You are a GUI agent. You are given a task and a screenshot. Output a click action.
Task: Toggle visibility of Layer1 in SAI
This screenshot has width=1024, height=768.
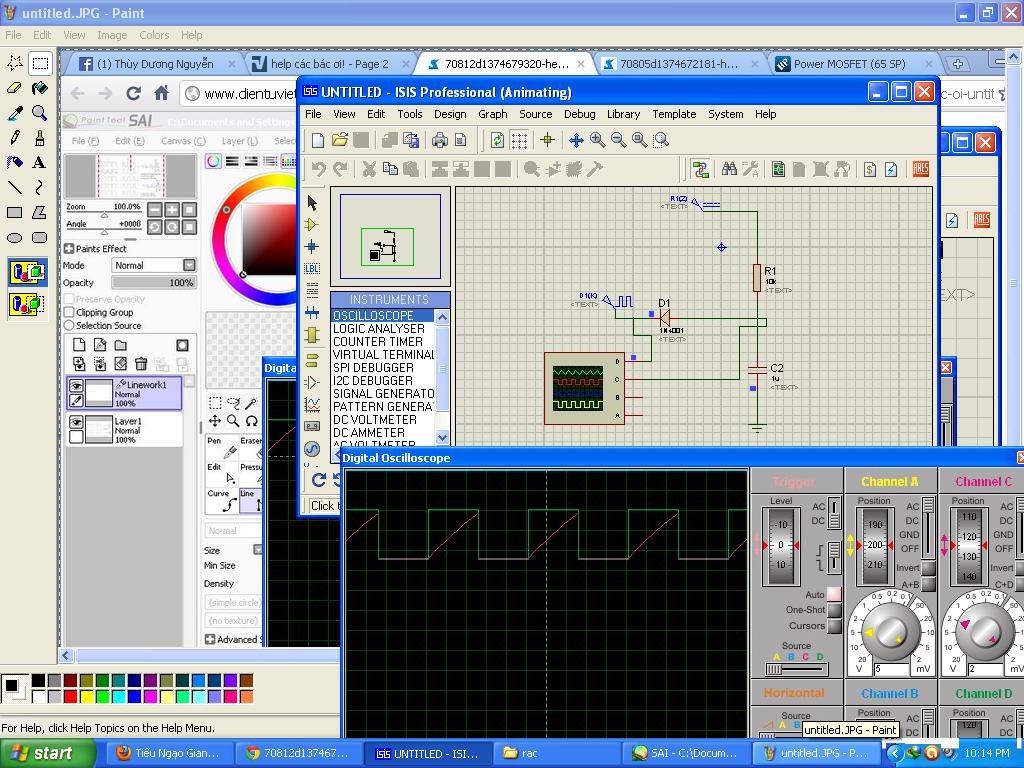pos(76,422)
